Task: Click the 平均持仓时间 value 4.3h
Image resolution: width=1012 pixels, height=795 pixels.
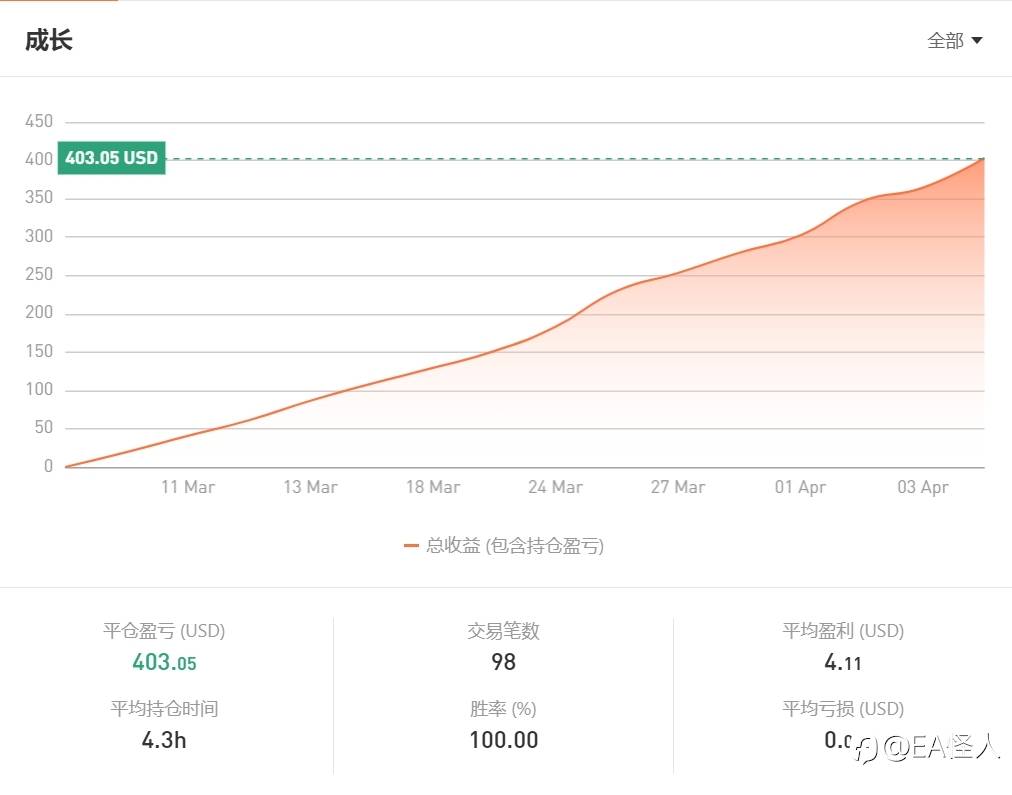Action: (164, 741)
